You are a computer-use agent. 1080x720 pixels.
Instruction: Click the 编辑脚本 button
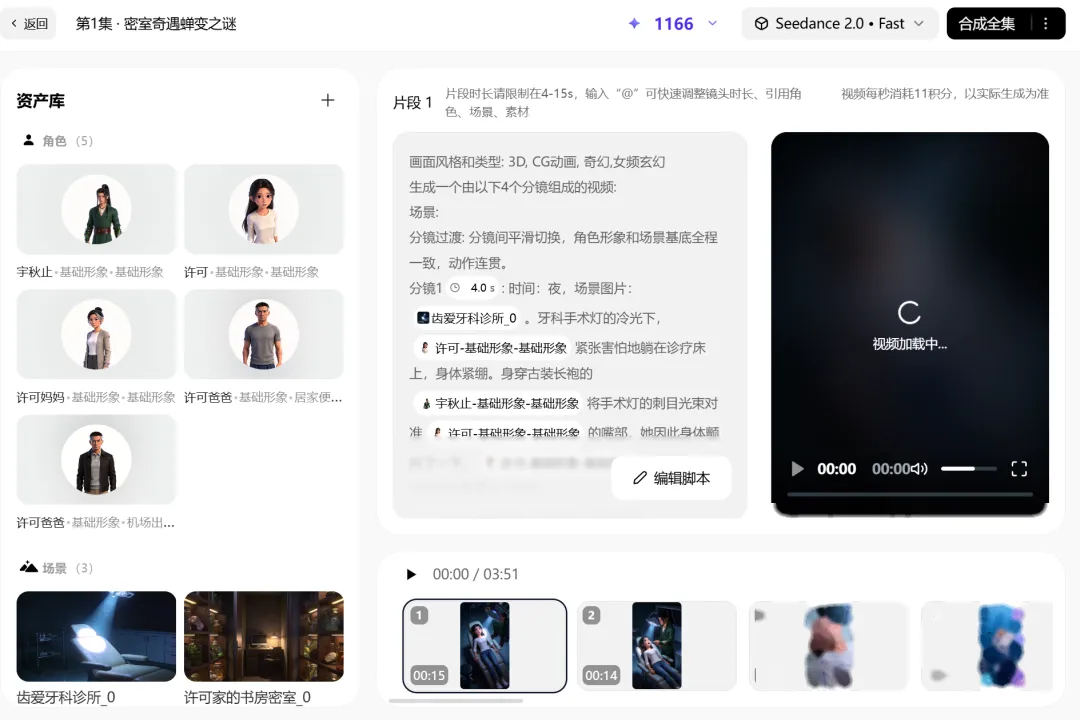click(x=671, y=477)
